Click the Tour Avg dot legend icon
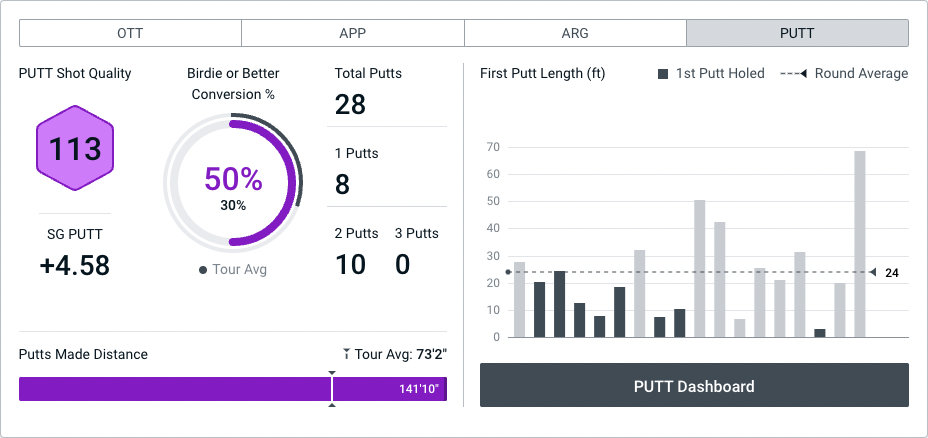Screen dimensions: 928x438 click(x=203, y=270)
